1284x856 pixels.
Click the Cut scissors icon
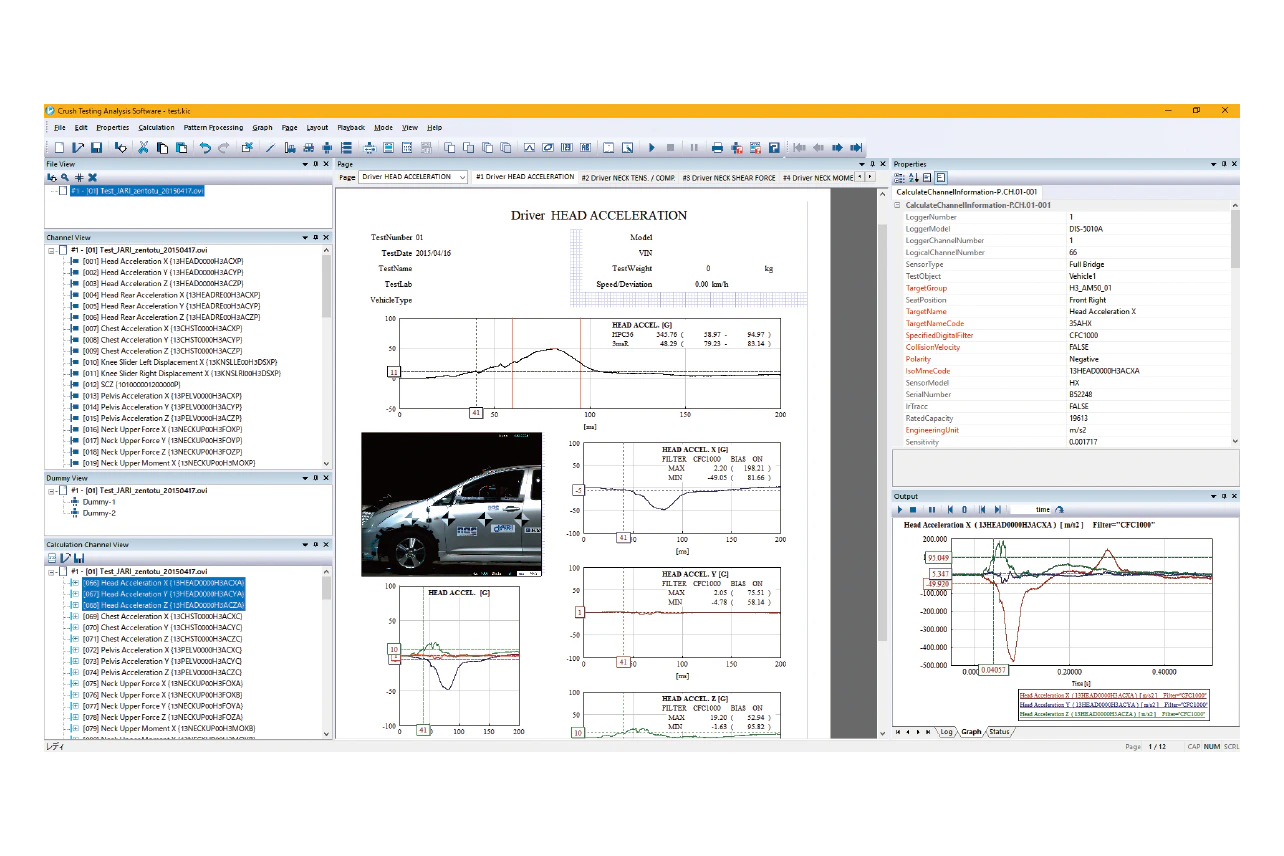(x=143, y=148)
